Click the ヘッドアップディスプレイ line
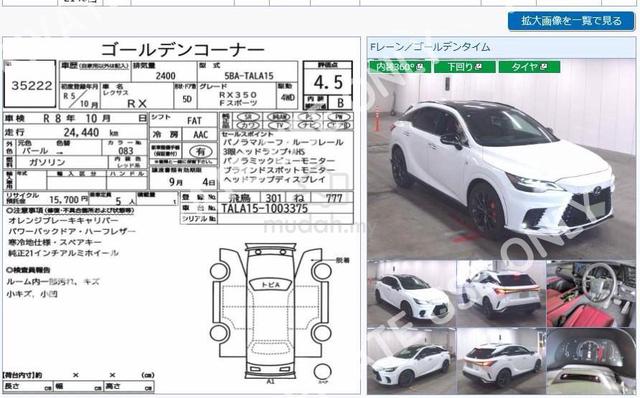This screenshot has width=640, height=398. (x=275, y=180)
